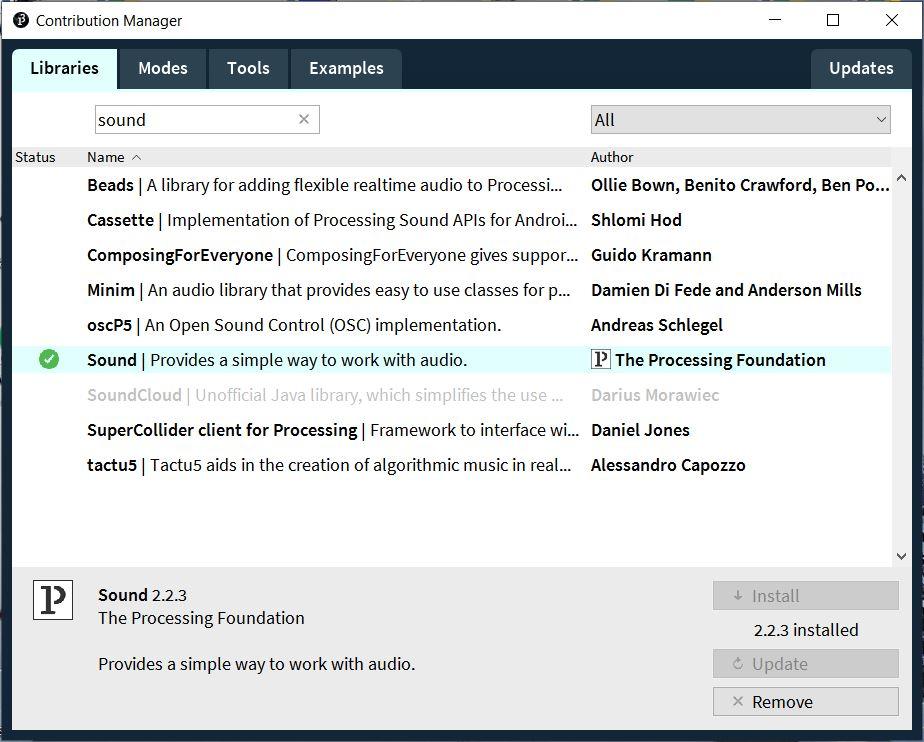The image size is (924, 742).
Task: Click author Damien Di Fede and Anderson Mills
Action: pyautogui.click(x=726, y=290)
